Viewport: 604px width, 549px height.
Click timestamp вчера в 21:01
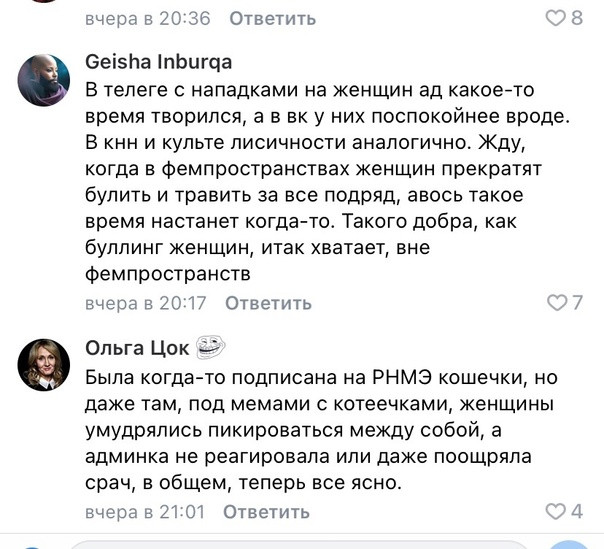[x=145, y=512]
